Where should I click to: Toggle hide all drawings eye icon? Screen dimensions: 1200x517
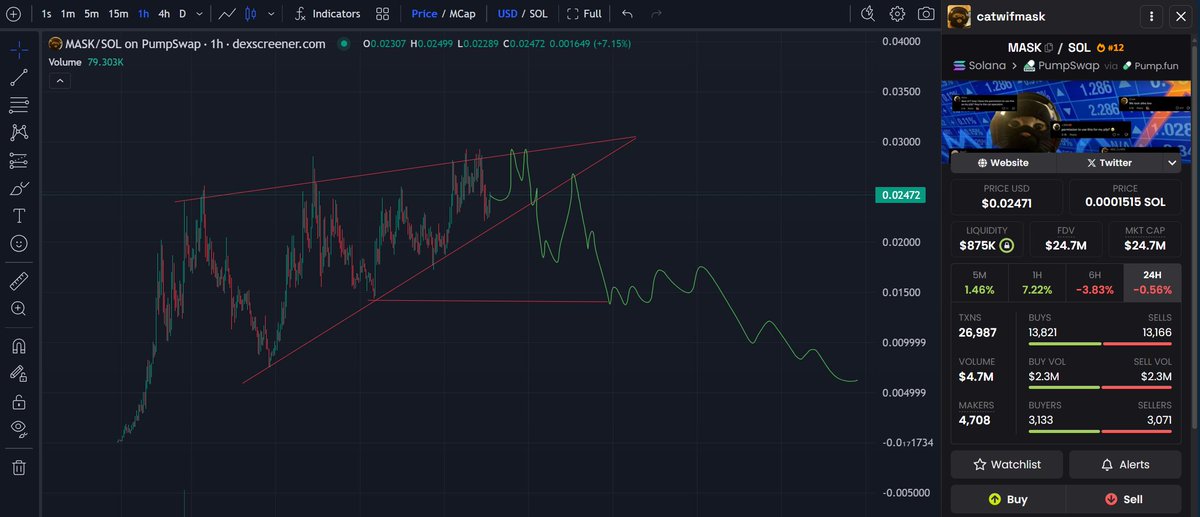[19, 429]
